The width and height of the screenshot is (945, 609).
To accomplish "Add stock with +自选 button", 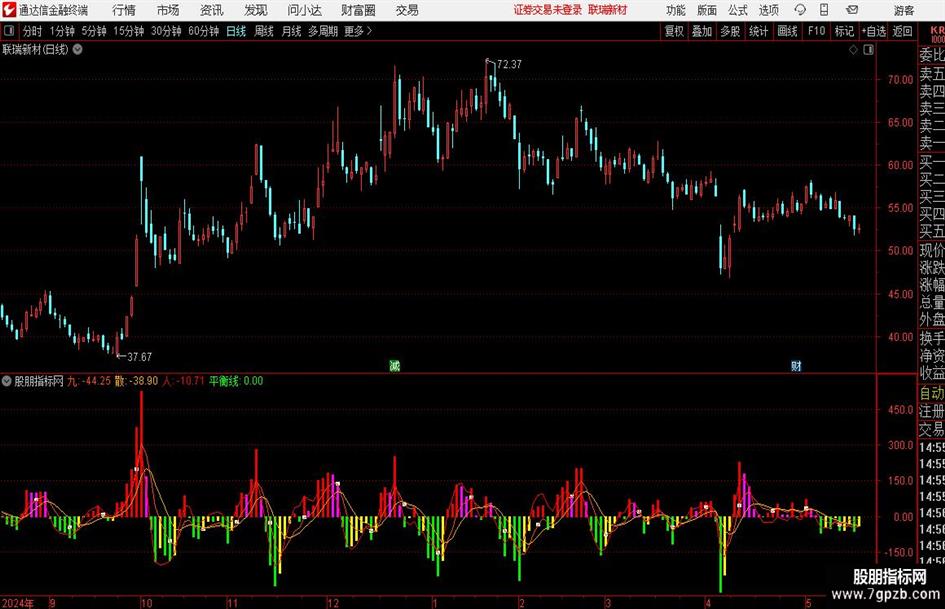I will click(x=874, y=31).
